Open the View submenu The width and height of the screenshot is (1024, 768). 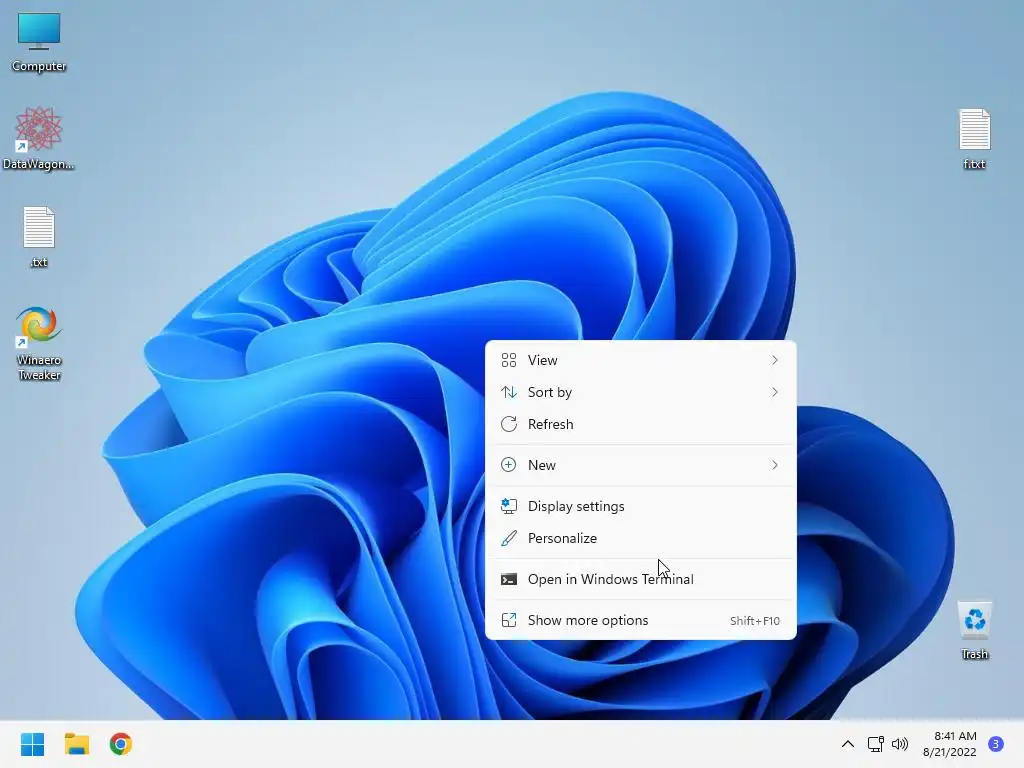click(x=641, y=360)
